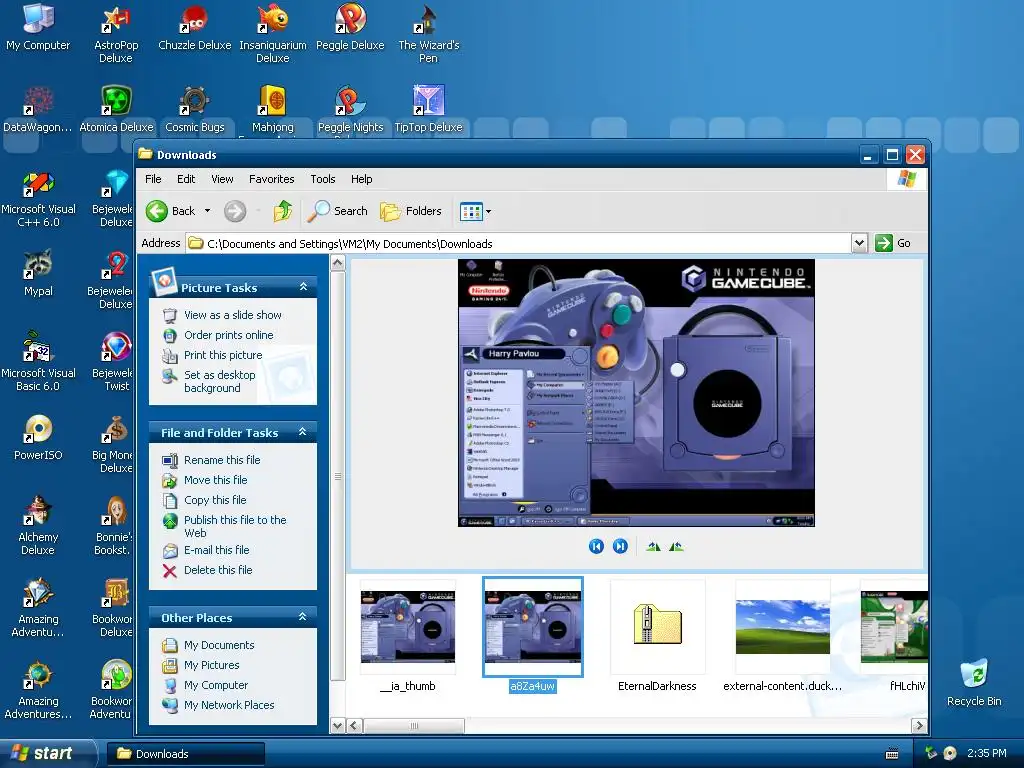This screenshot has height=768, width=1024.
Task: Open Atomica Deluxe desktop icon
Action: 116,108
